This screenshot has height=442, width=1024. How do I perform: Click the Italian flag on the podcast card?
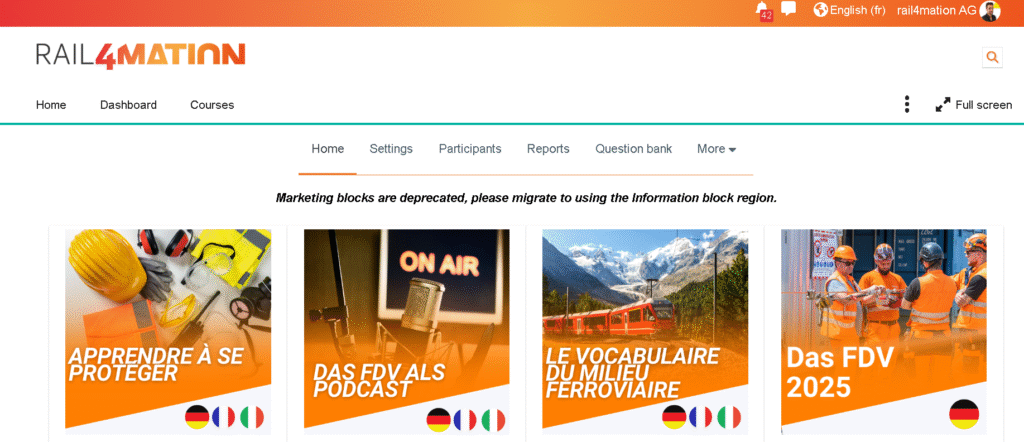point(493,420)
